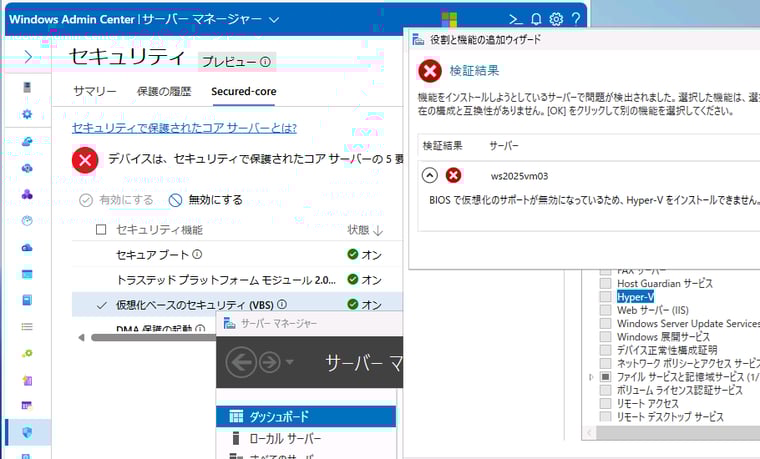This screenshot has width=760, height=459.
Task: Click the red error icon beside 検証結果 heading
Action: [430, 71]
